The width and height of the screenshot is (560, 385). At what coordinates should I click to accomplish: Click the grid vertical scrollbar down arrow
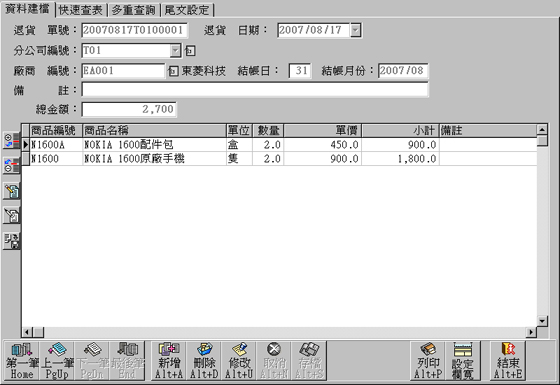pyautogui.click(x=542, y=321)
